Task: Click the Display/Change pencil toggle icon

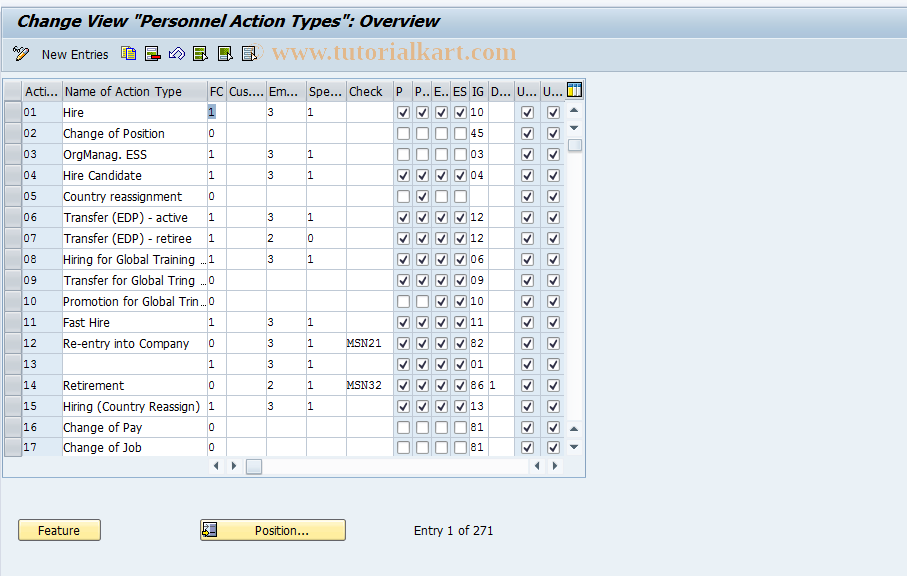Action: point(21,54)
